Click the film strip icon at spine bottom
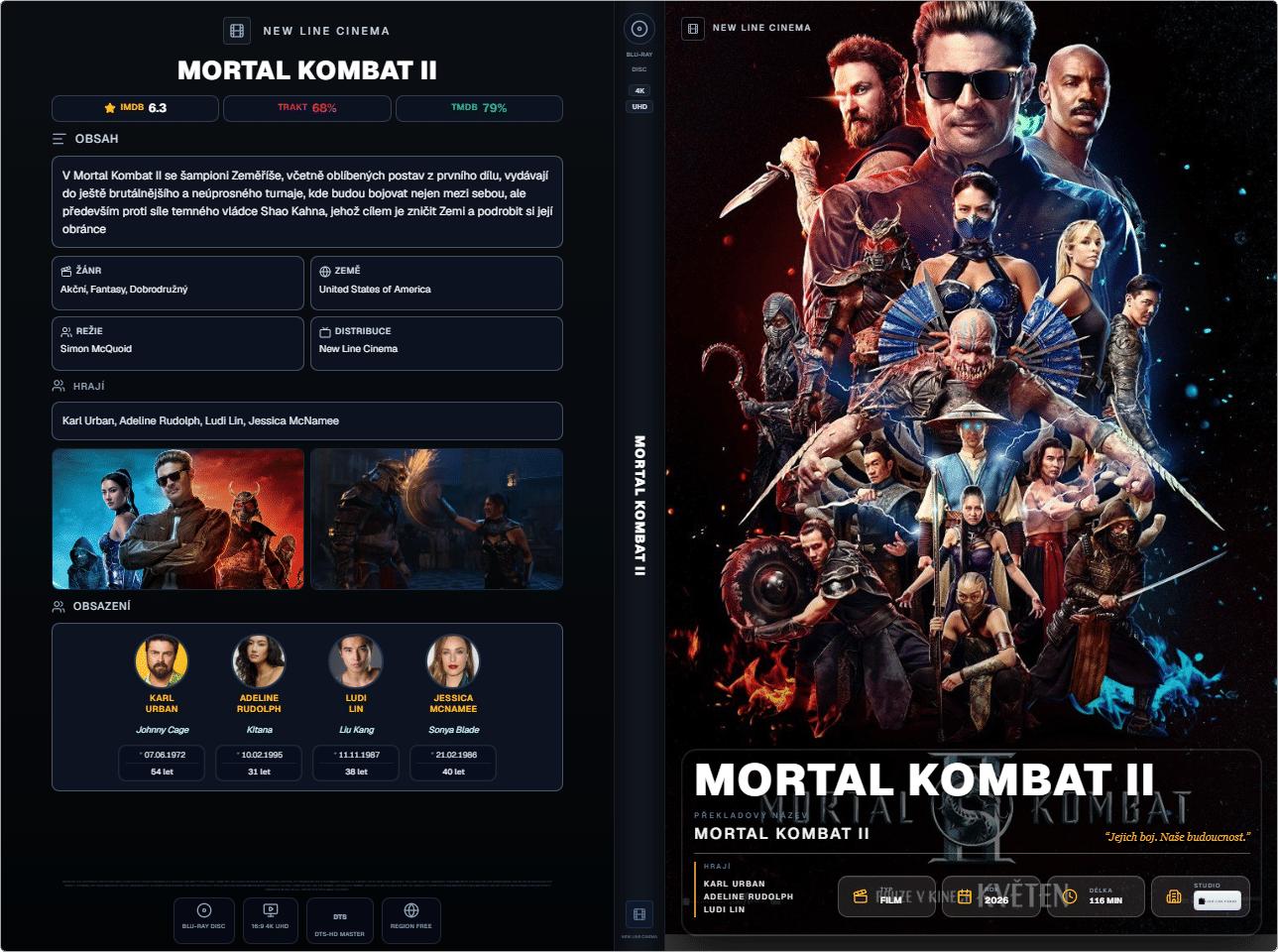 pyautogui.click(x=639, y=913)
